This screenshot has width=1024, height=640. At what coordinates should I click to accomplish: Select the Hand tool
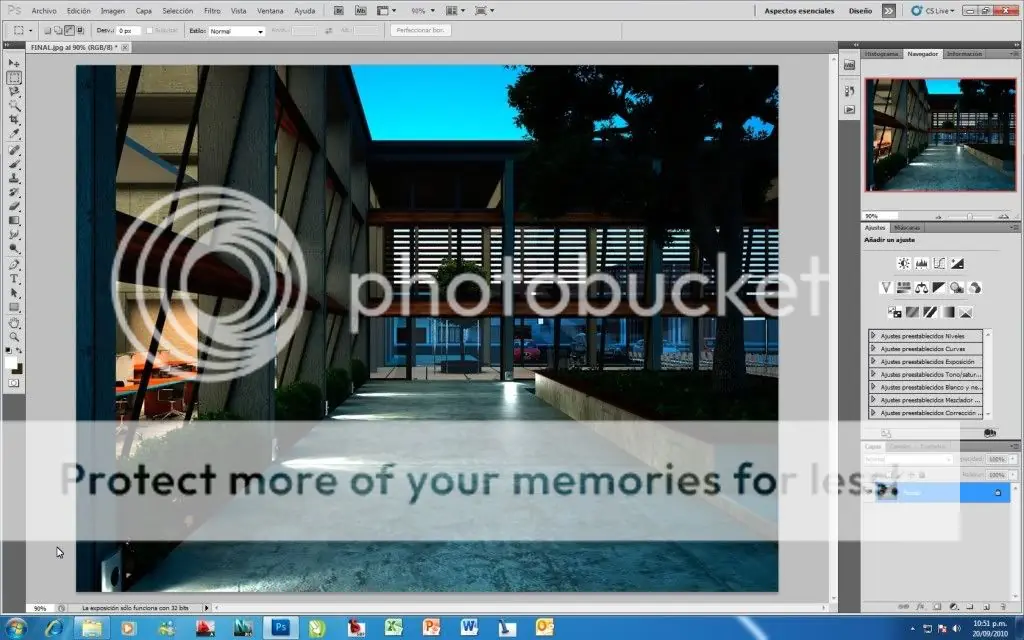click(x=14, y=323)
